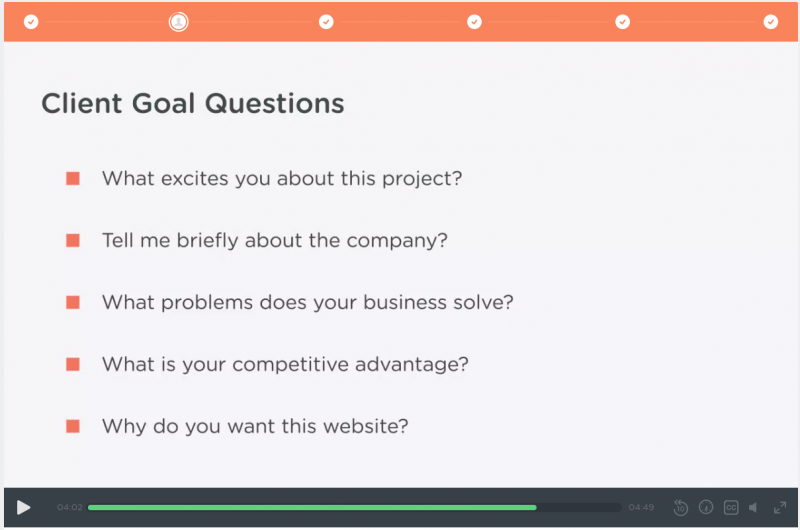Image resolution: width=800 pixels, height=530 pixels.
Task: Jump to the last chapter checkmark
Action: (770, 22)
